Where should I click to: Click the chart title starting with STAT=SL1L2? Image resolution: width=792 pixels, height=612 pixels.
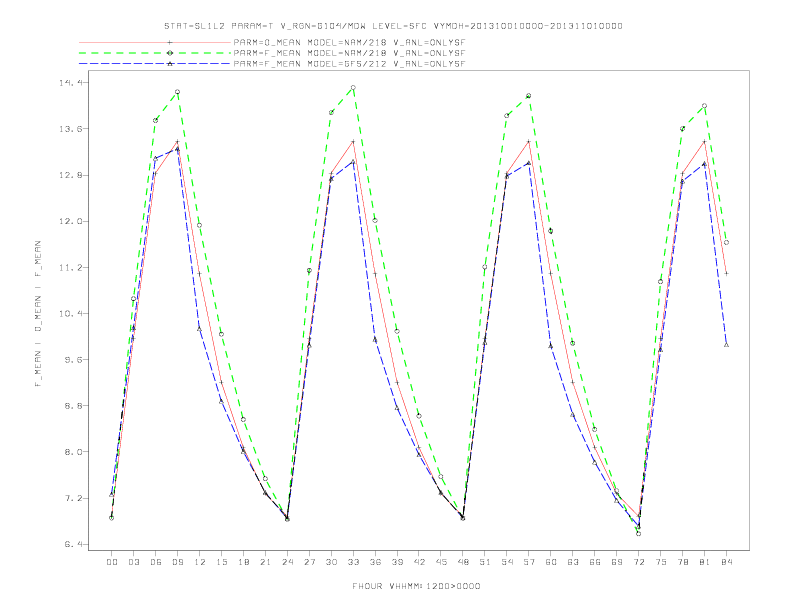tap(393, 26)
